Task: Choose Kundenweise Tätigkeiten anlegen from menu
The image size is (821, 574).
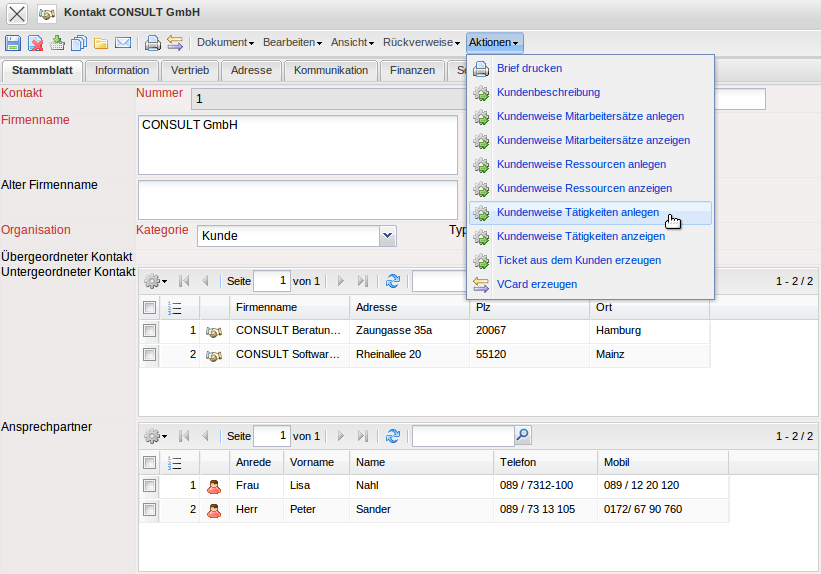Action: tap(577, 213)
